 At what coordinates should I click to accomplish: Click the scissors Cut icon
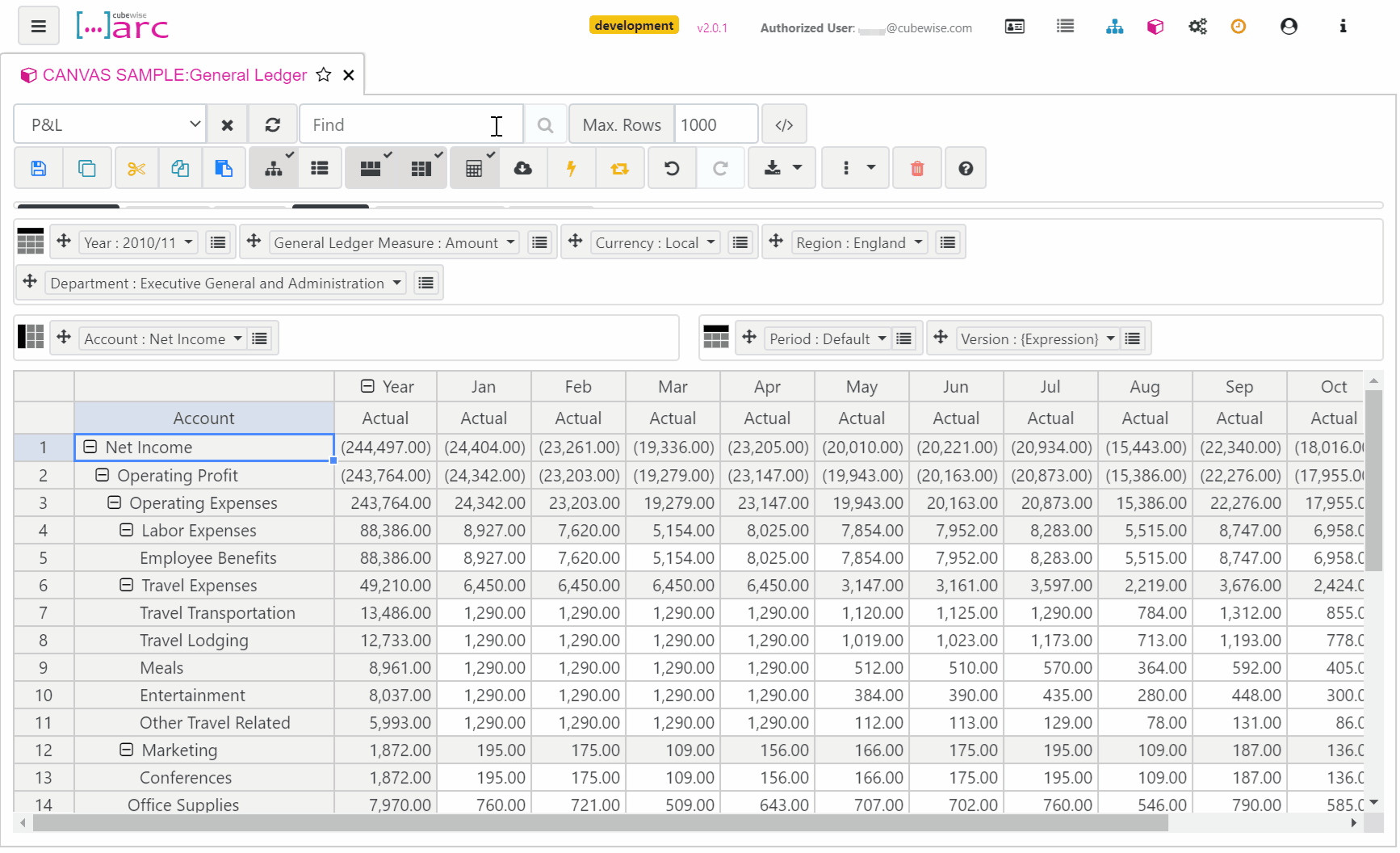point(136,168)
